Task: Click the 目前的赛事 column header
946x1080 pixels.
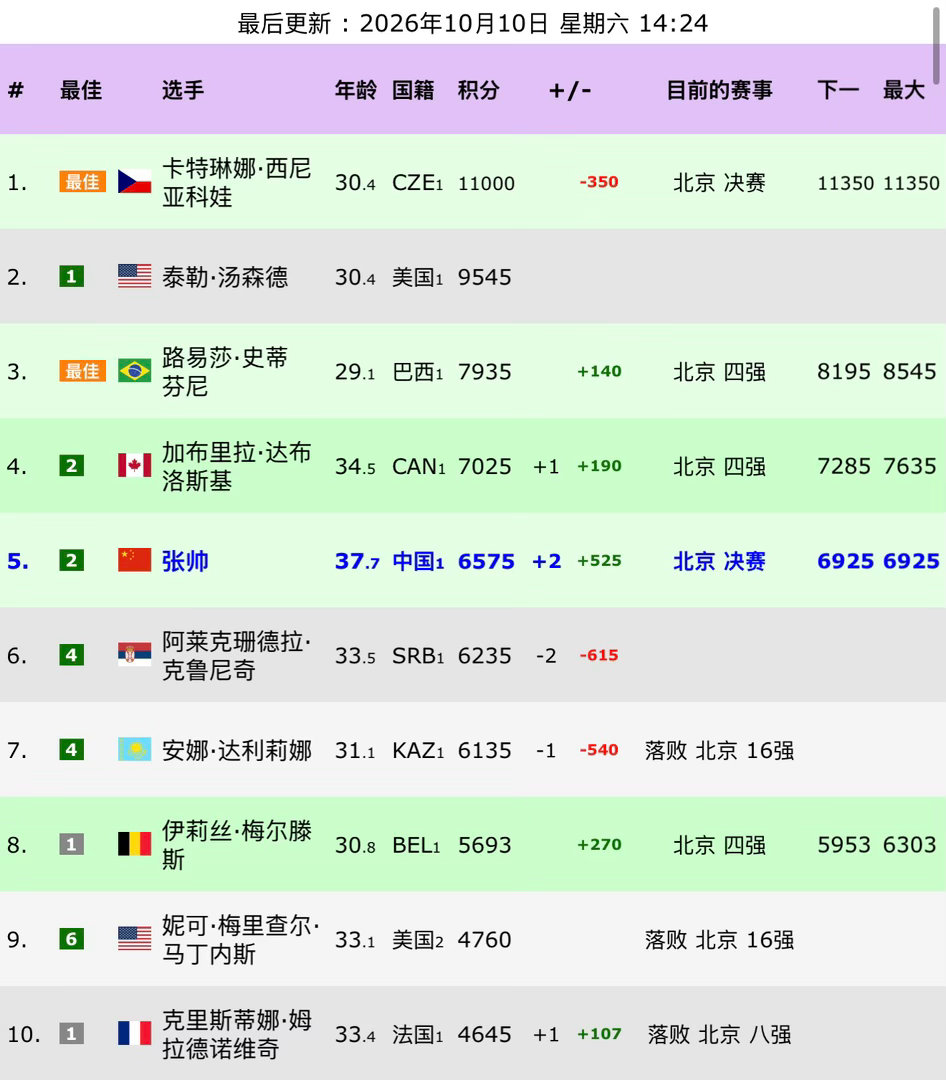Action: tap(719, 90)
